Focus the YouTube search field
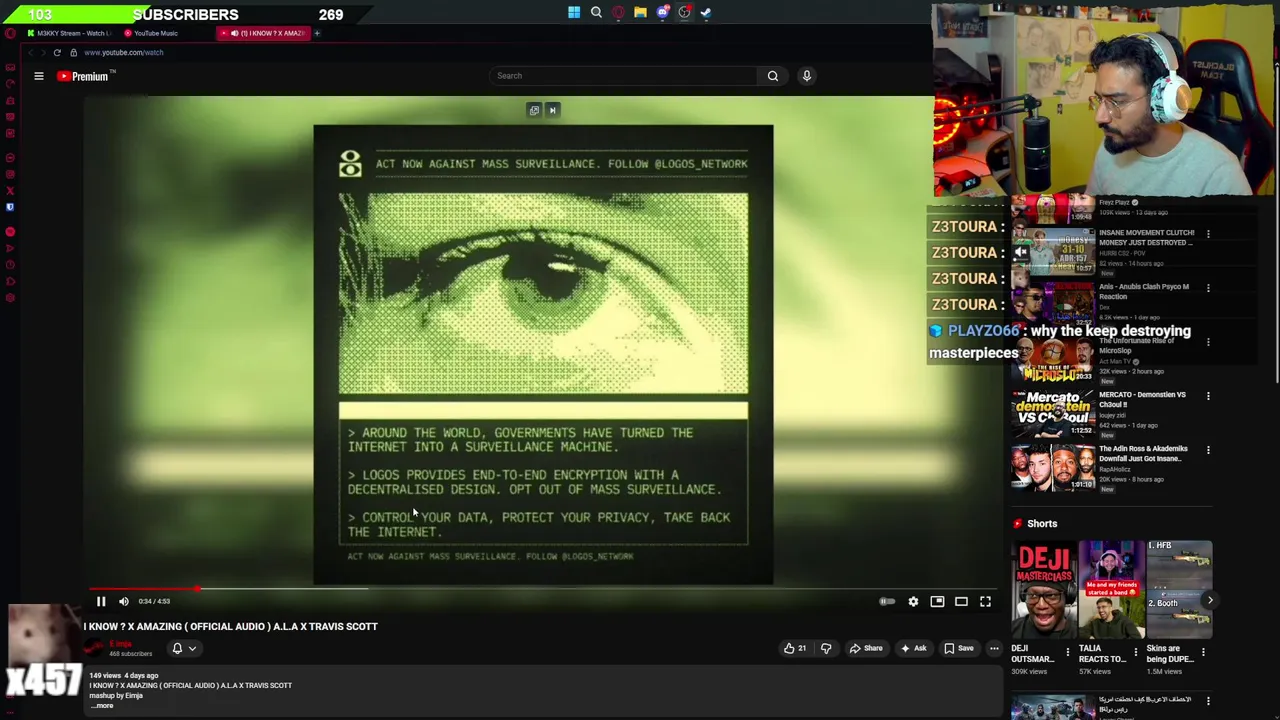1280x720 pixels. pyautogui.click(x=625, y=76)
